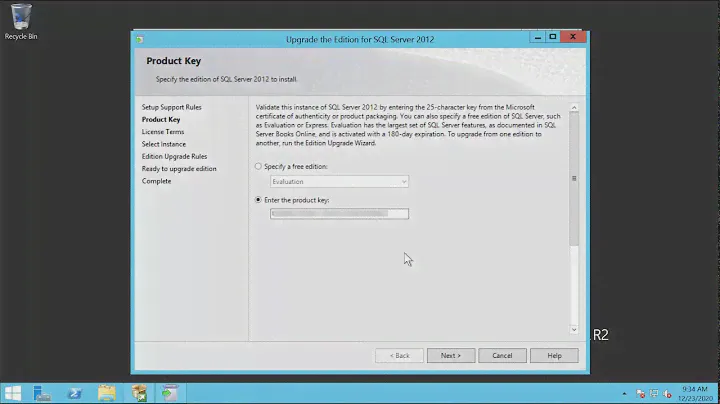This screenshot has width=720, height=404.
Task: Select the 'Enter the product key' option
Action: pos(259,200)
